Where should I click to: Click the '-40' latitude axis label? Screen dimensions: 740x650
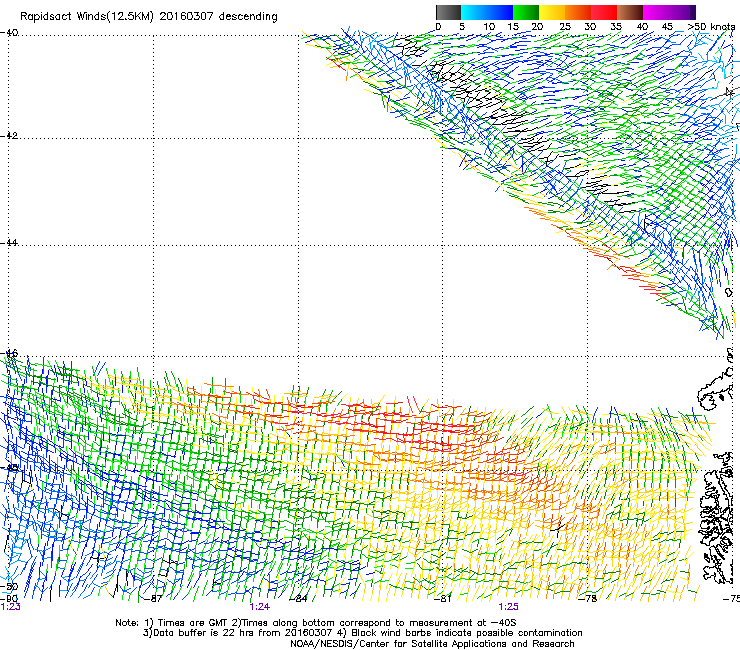(x=9, y=33)
